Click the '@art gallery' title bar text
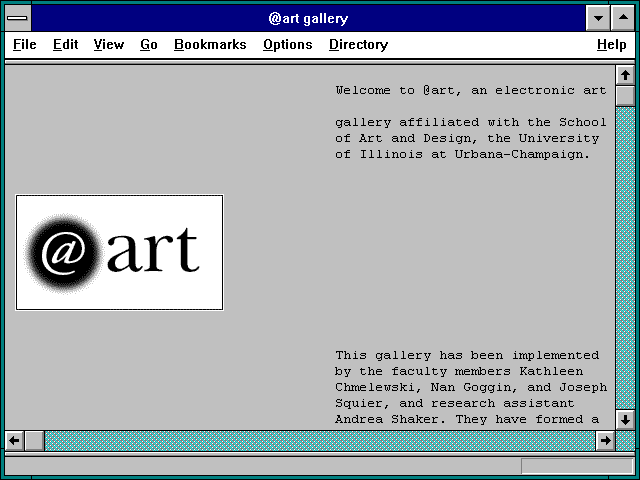Image resolution: width=640 pixels, height=480 pixels. click(308, 18)
